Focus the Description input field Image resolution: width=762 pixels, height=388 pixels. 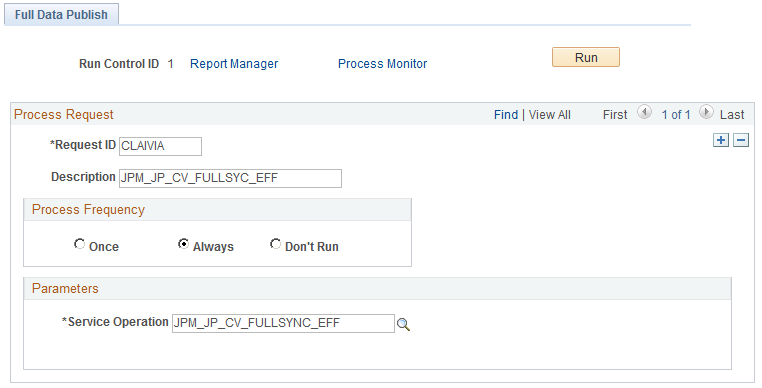pos(230,178)
